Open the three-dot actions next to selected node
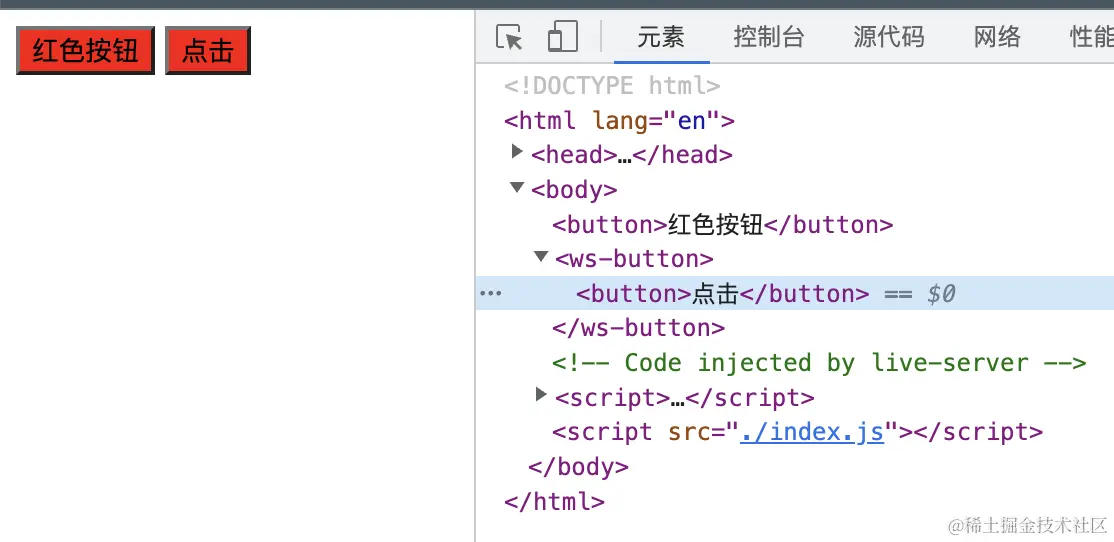The image size is (1114, 542). click(x=490, y=293)
